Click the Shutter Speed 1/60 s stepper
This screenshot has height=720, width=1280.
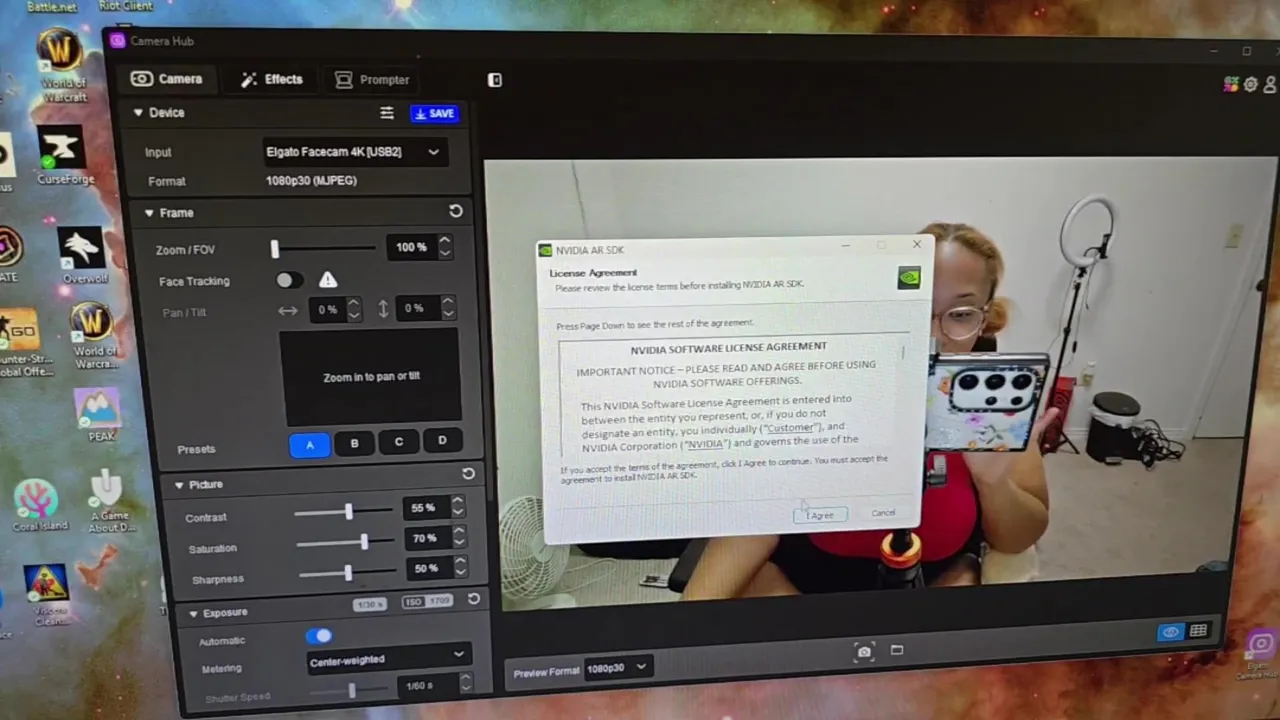[434, 685]
